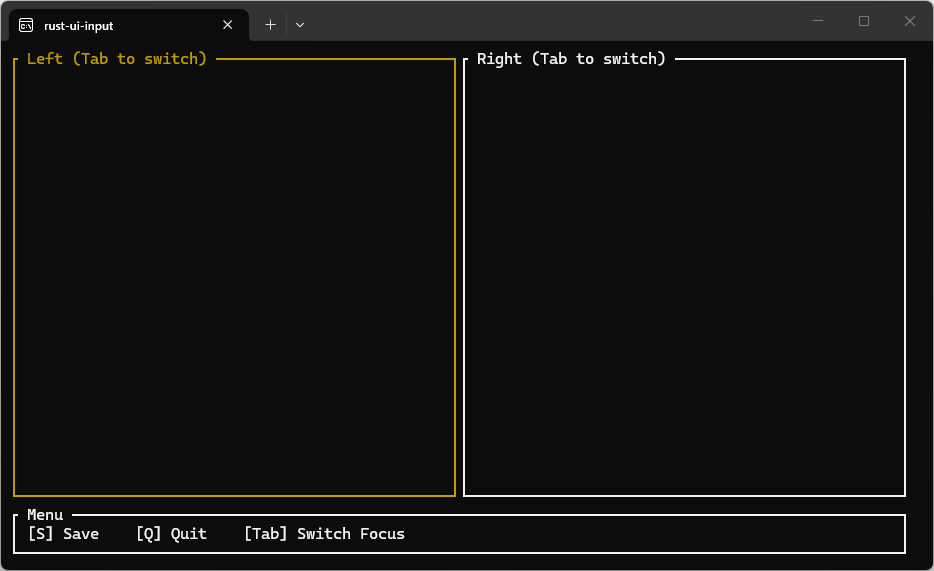Click the "Left (Tab to switch)" panel title
Image resolution: width=934 pixels, height=571 pixels.
pos(117,59)
